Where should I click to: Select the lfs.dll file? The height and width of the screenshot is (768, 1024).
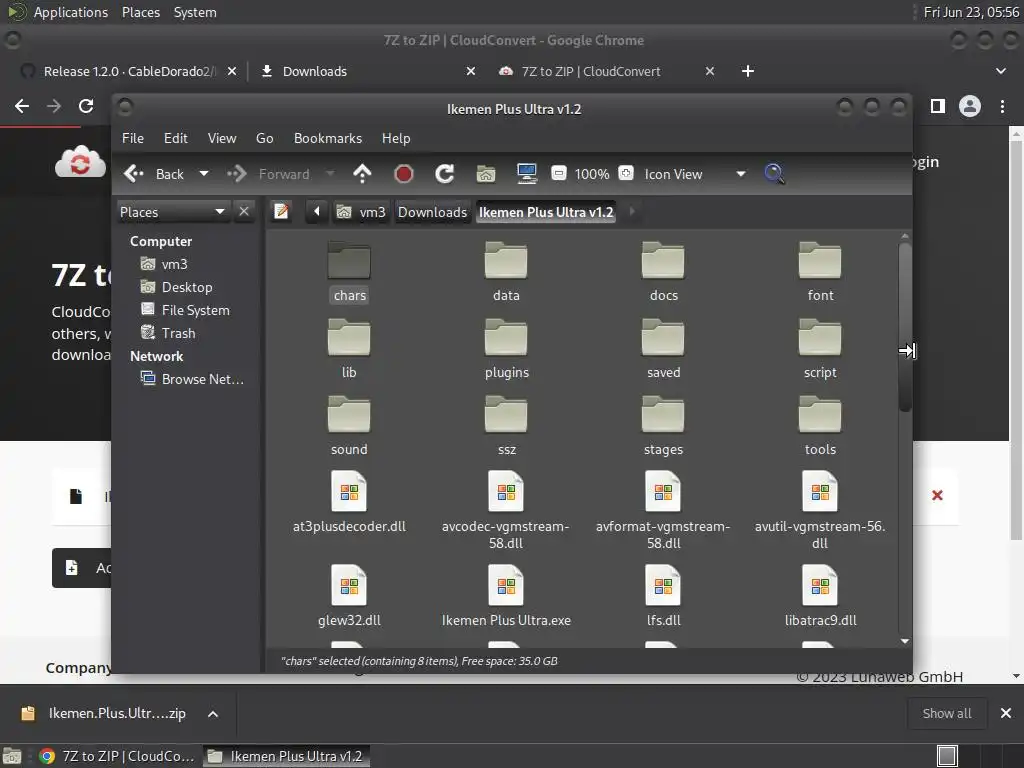[664, 596]
